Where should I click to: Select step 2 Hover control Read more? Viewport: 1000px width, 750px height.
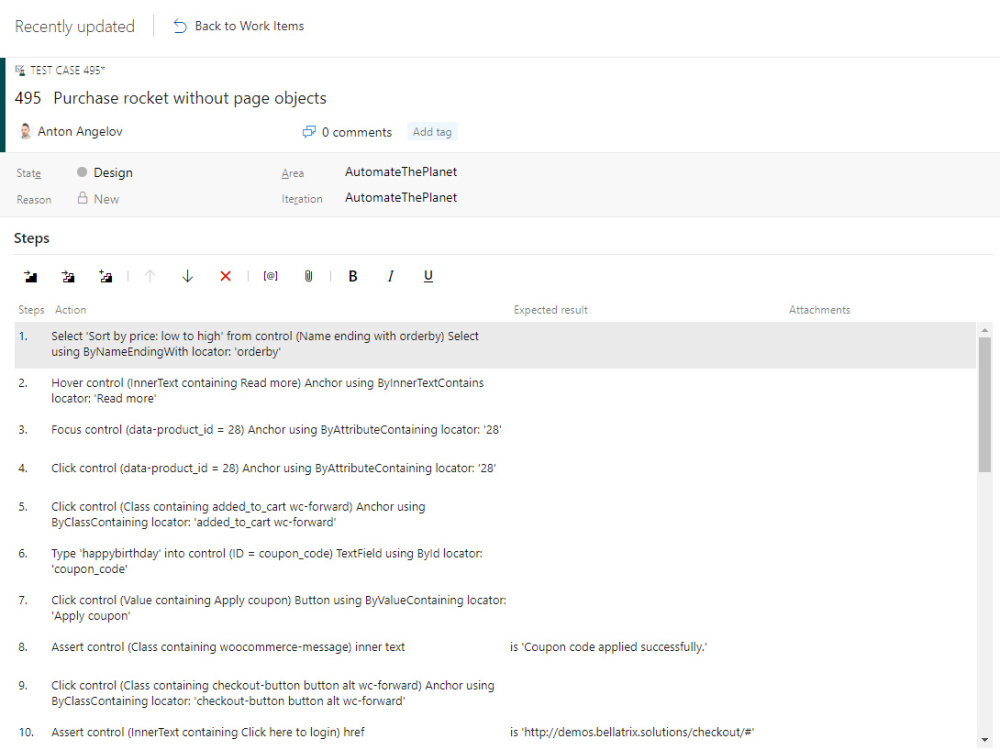click(x=267, y=391)
